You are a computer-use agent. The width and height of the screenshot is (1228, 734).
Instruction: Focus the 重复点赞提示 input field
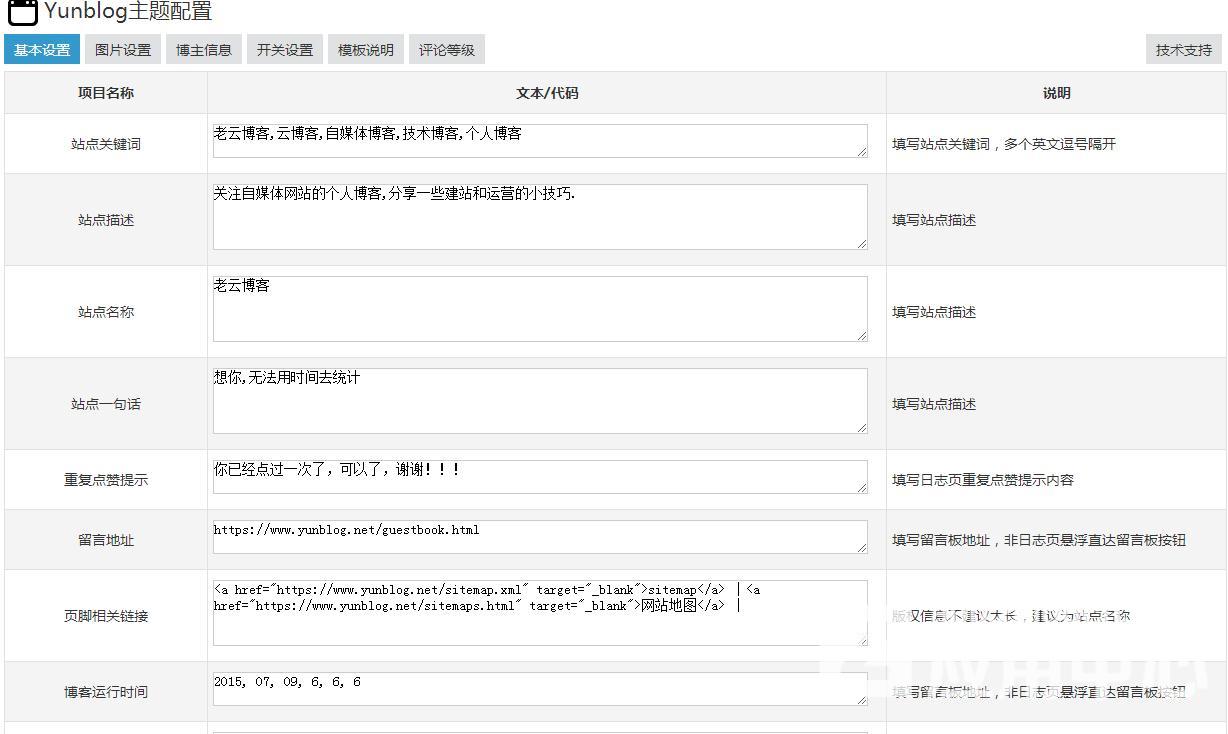(540, 477)
